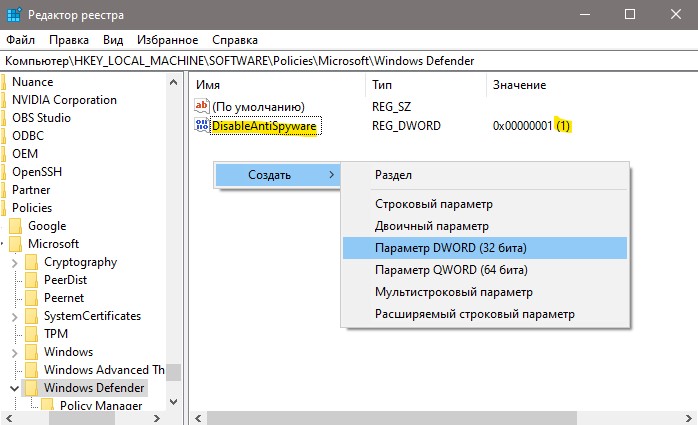
Task: Click the PeerDist folder icon
Action: (x=32, y=280)
